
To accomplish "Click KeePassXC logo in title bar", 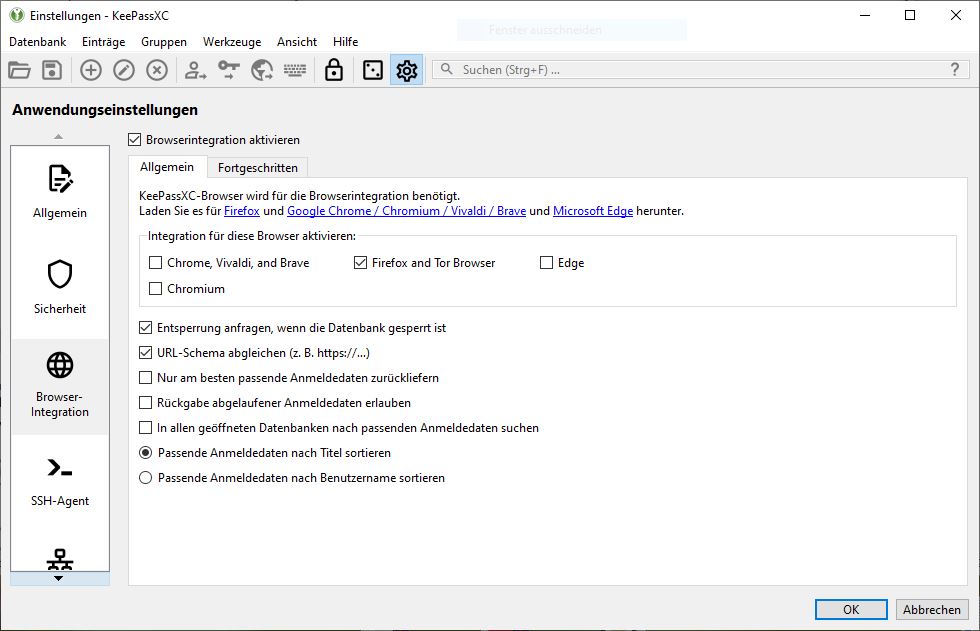I will (x=17, y=15).
